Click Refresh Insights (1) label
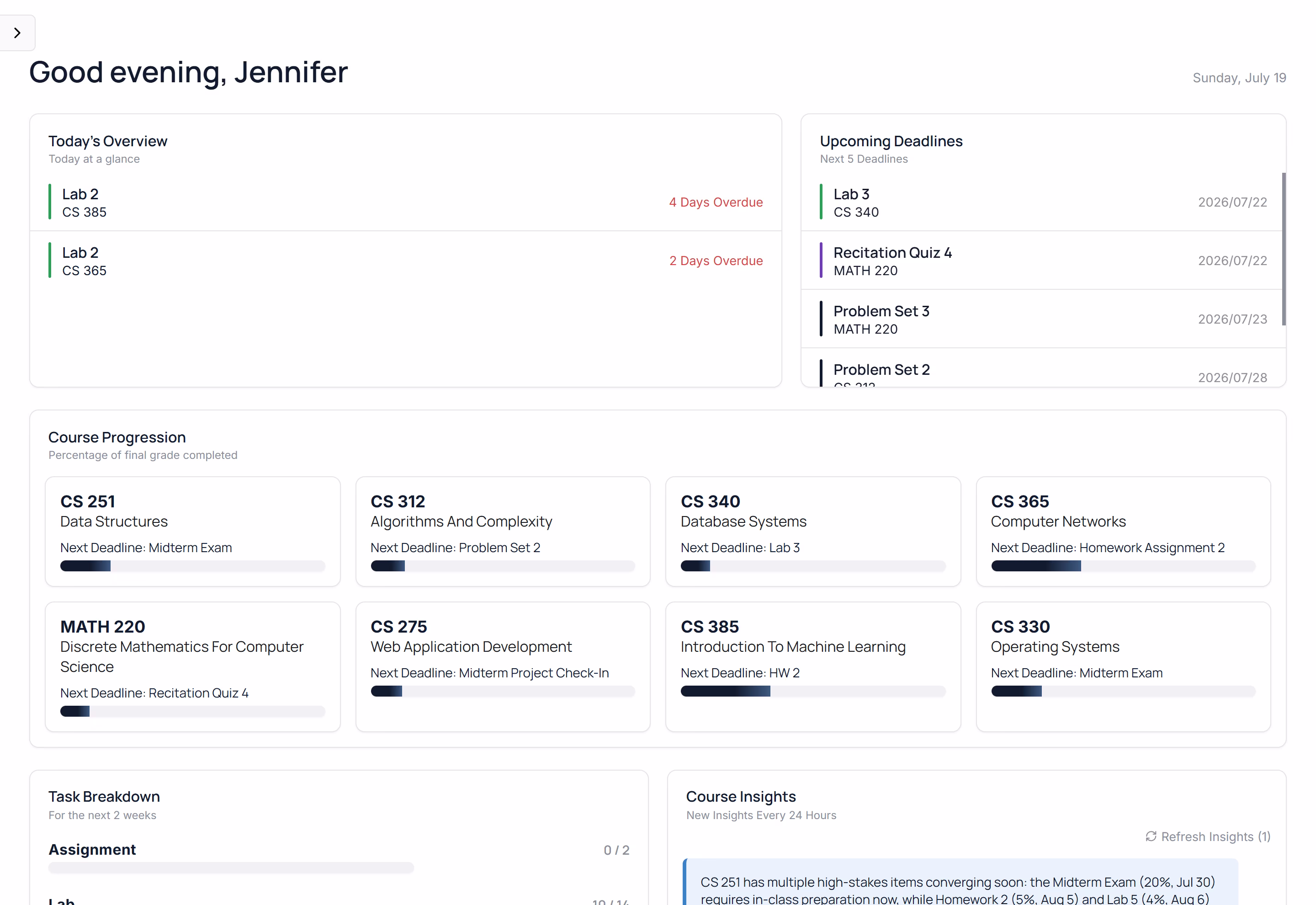Viewport: 1316px width, 905px height. [x=1215, y=836]
